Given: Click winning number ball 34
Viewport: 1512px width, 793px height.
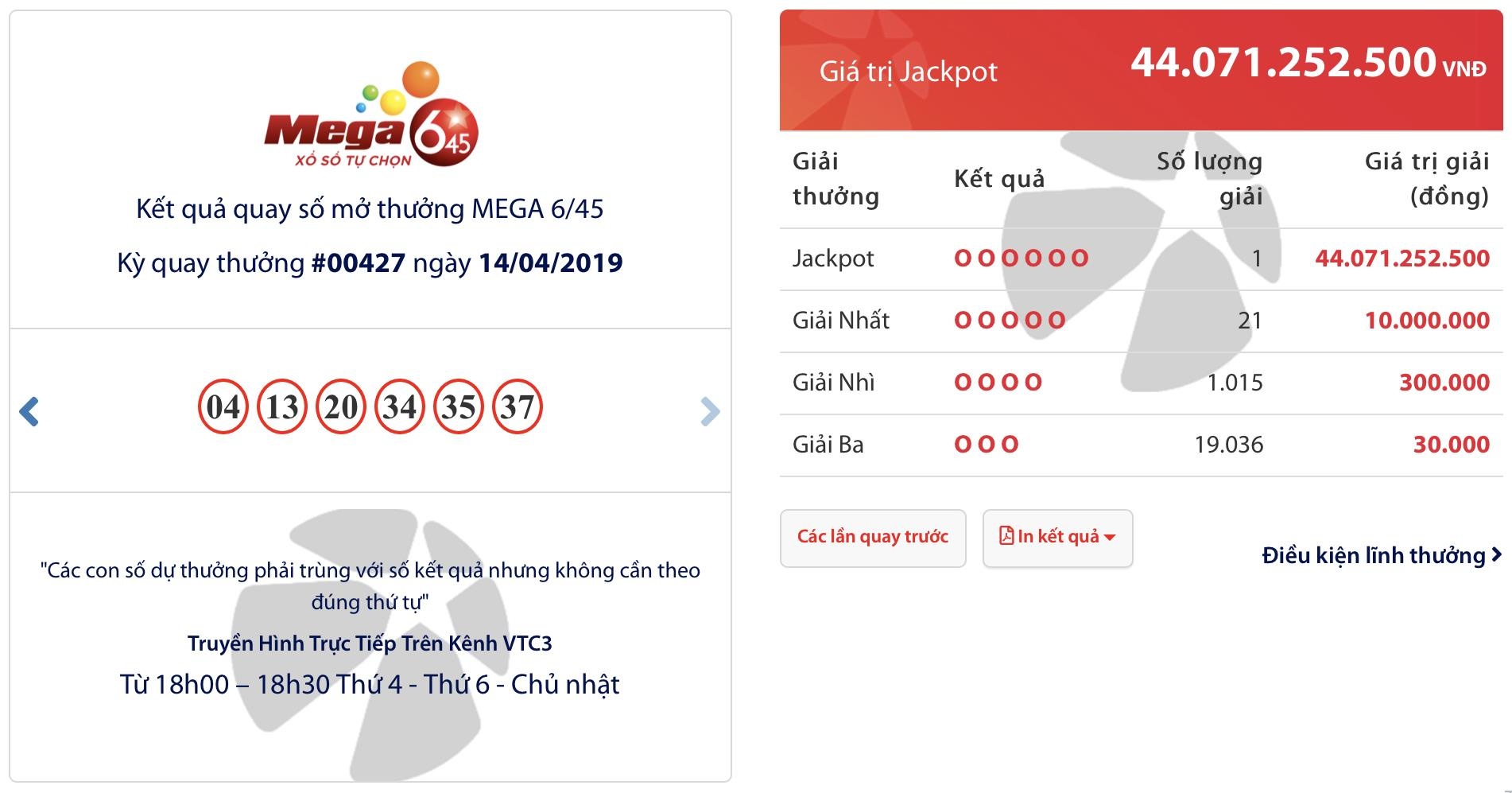Looking at the screenshot, I should pyautogui.click(x=400, y=407).
